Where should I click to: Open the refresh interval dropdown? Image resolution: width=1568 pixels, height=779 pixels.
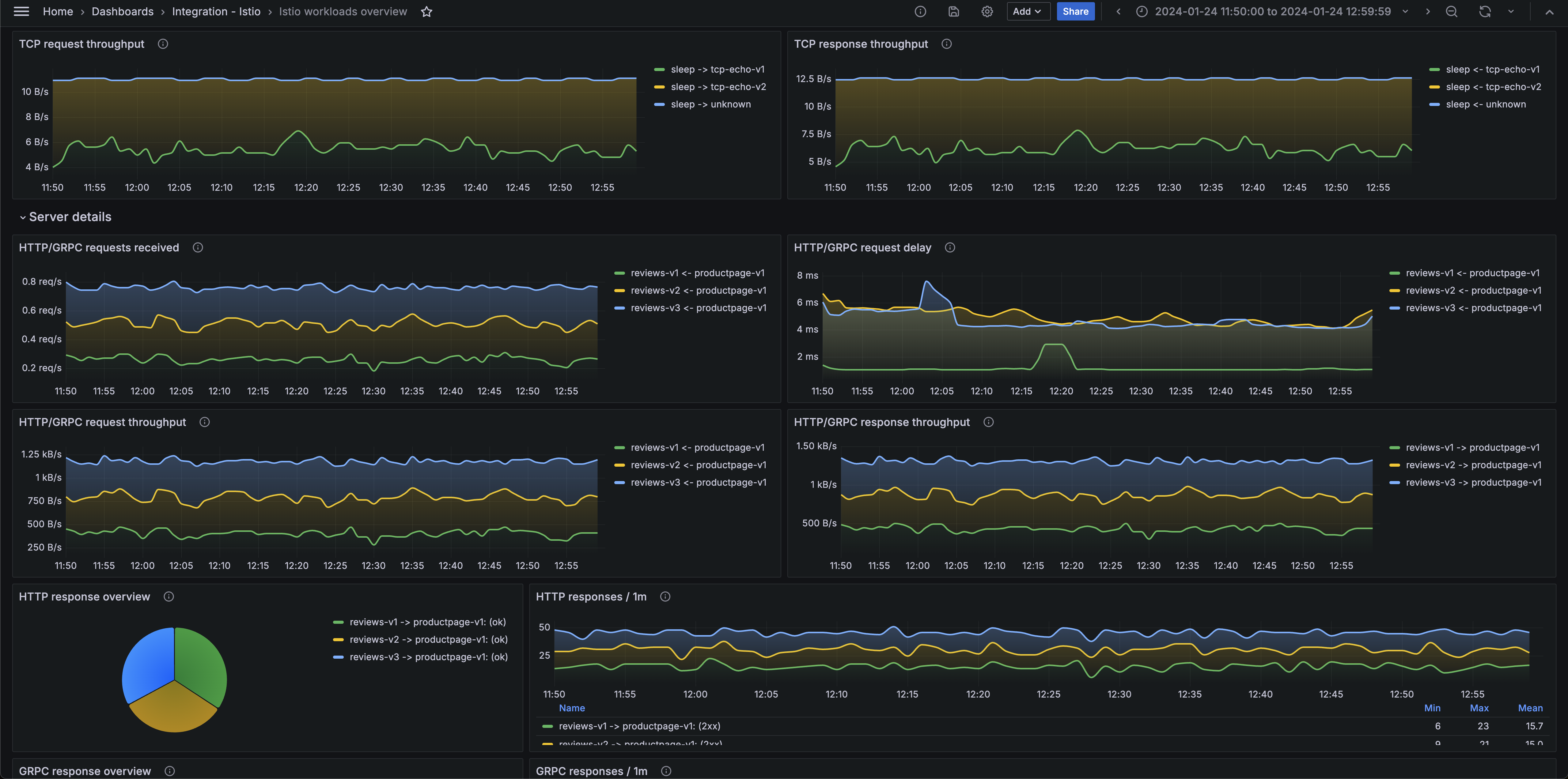pos(1511,12)
